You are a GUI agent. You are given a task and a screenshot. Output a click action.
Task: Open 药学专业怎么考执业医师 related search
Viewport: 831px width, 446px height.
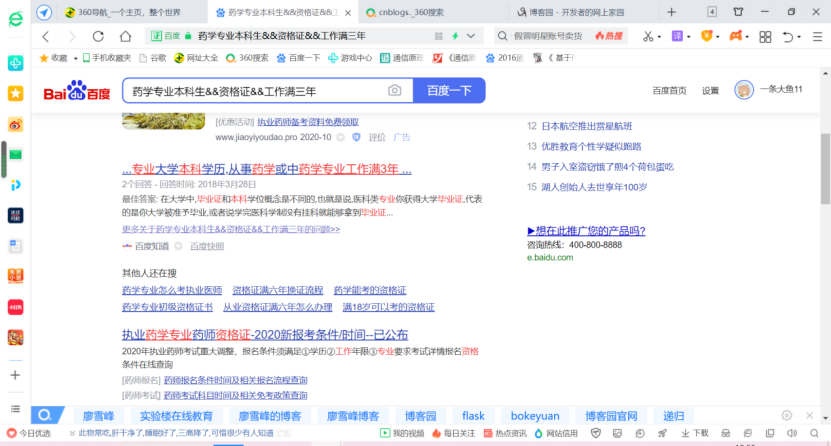pos(172,290)
